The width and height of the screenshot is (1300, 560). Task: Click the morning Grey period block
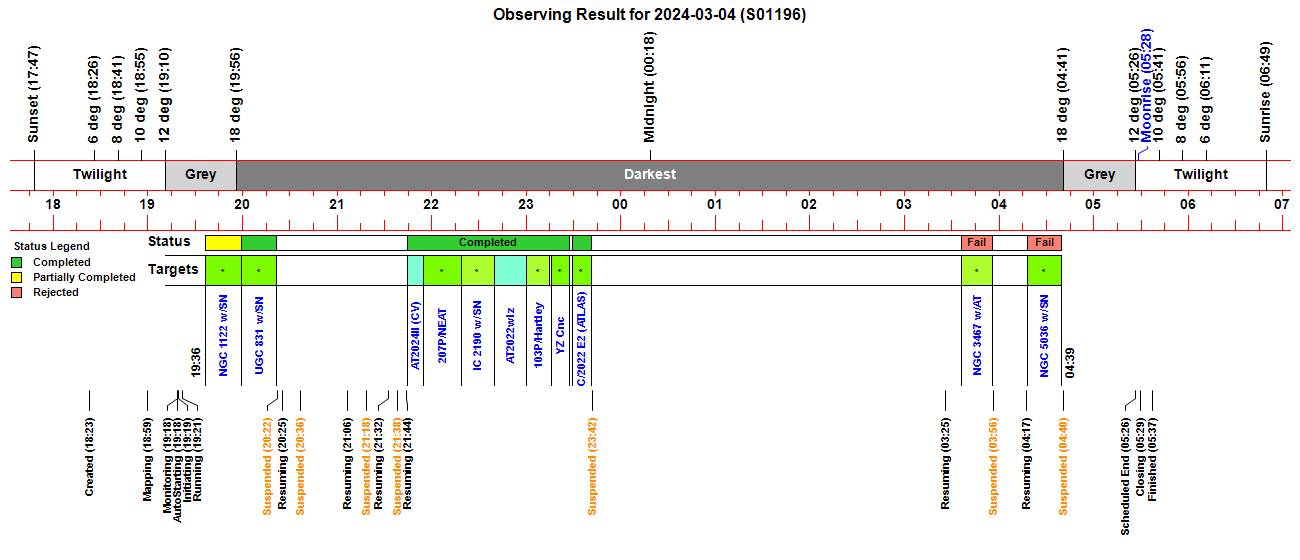pyautogui.click(x=1099, y=174)
